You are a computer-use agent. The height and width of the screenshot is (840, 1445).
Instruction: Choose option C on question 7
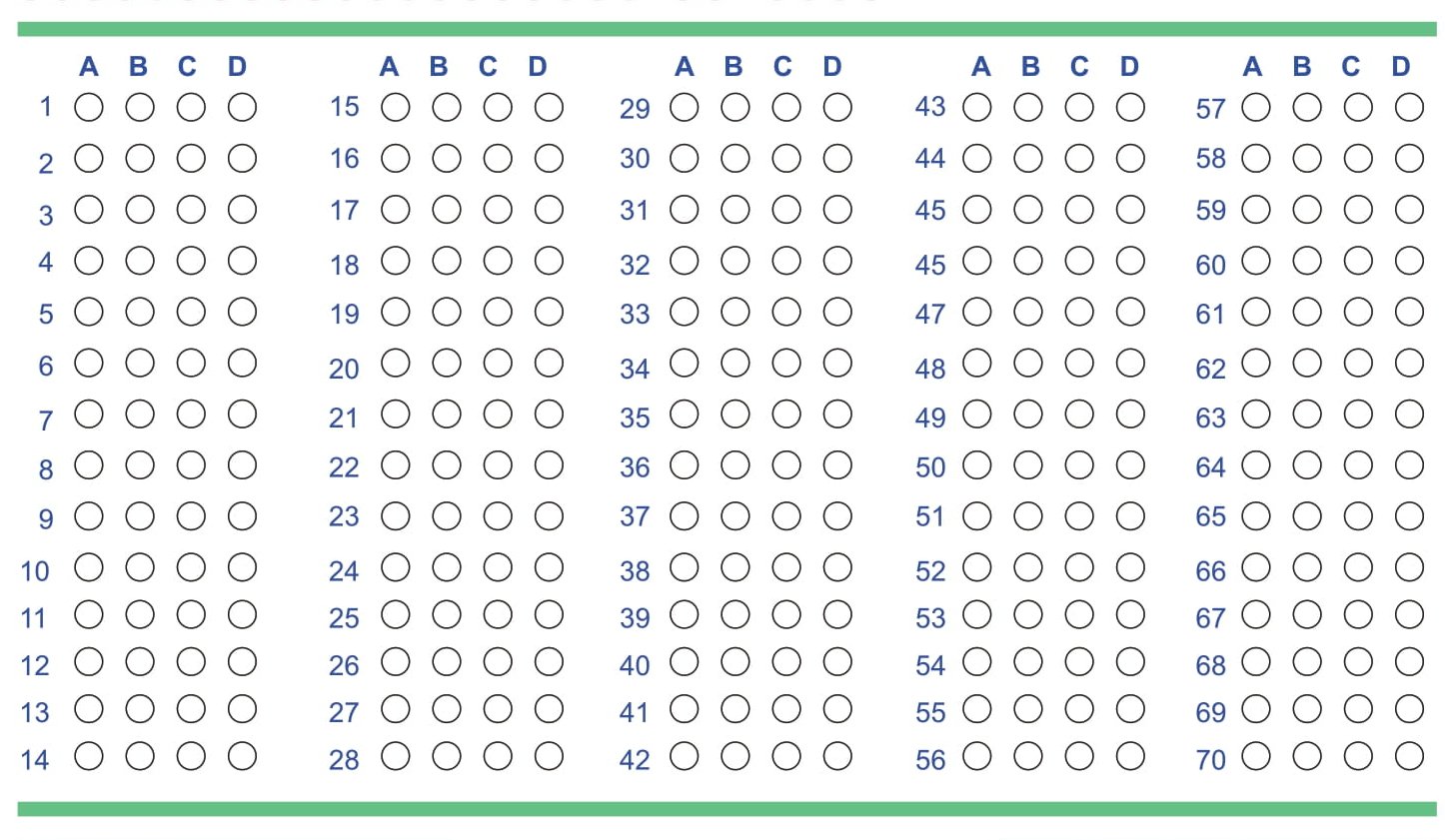tap(191, 414)
